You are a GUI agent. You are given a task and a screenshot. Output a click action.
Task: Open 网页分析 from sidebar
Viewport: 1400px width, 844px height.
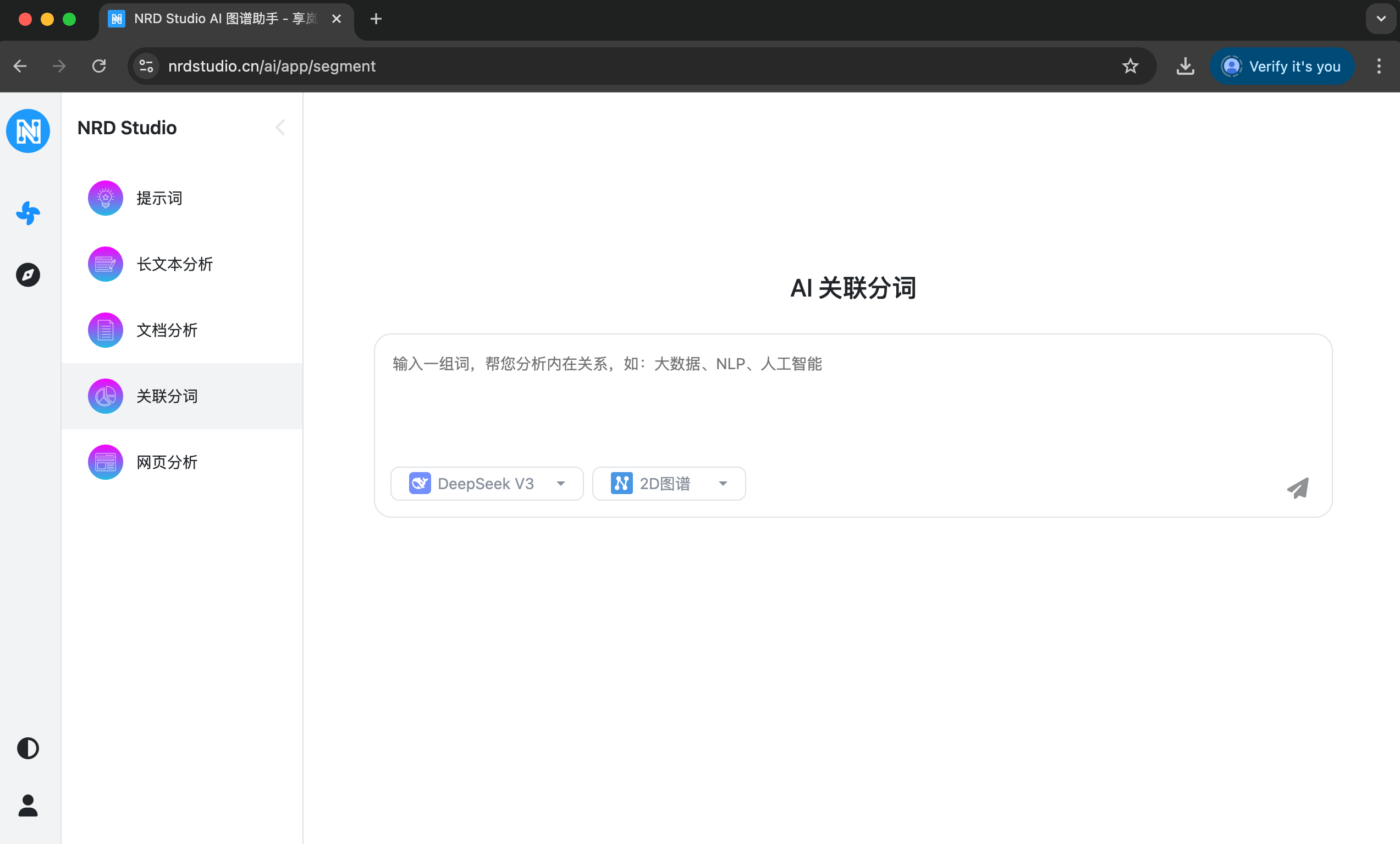point(167,462)
